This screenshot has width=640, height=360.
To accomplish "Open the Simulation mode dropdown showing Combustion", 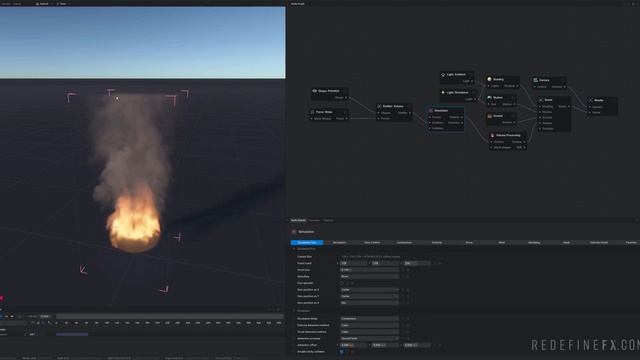I will point(370,319).
